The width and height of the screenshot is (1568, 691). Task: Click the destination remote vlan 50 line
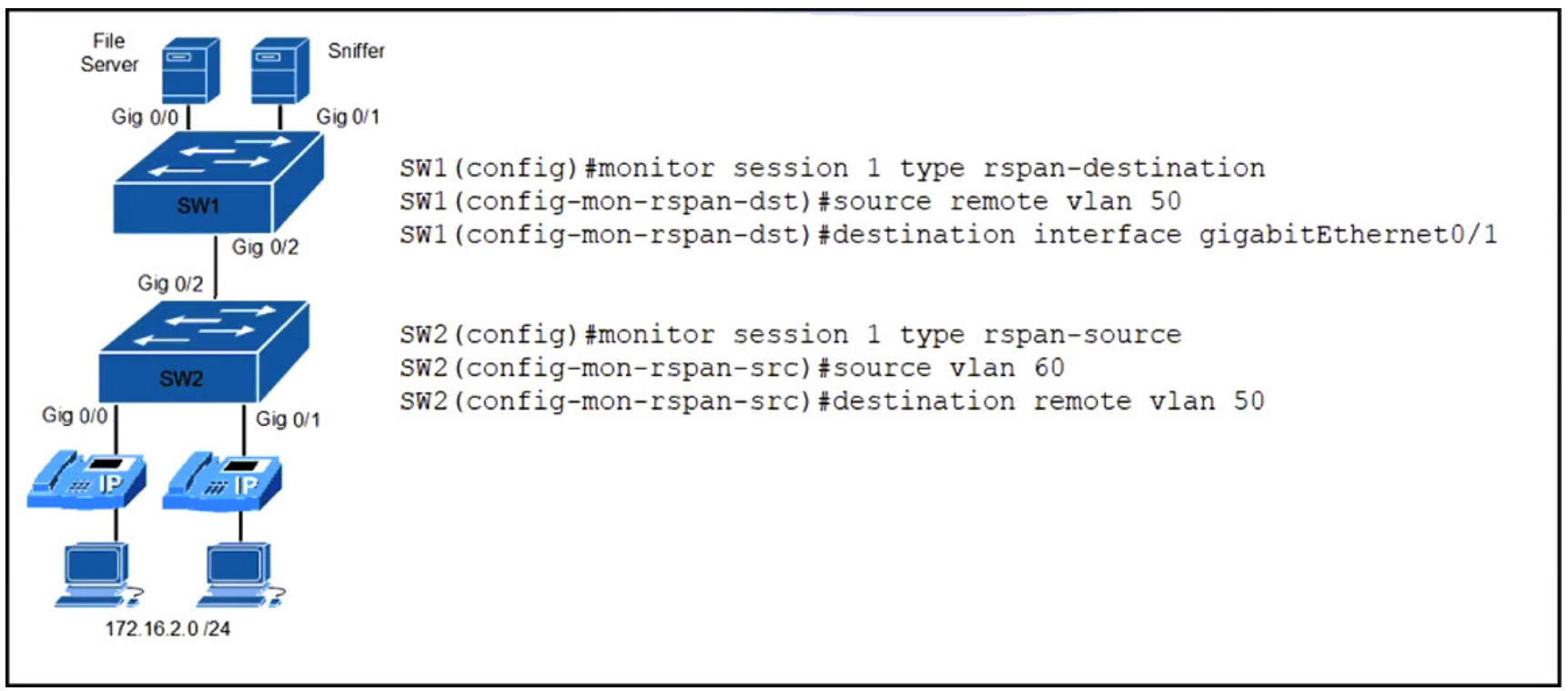(832, 401)
